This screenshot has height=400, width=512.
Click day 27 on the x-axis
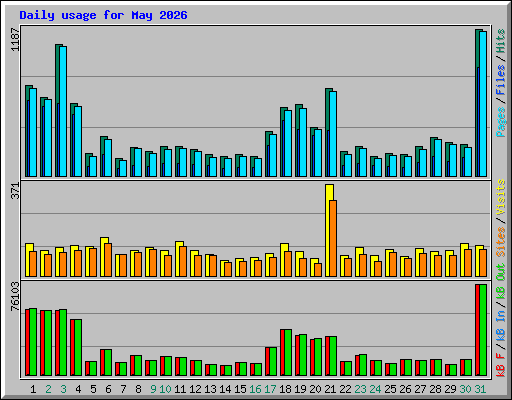tap(420, 389)
